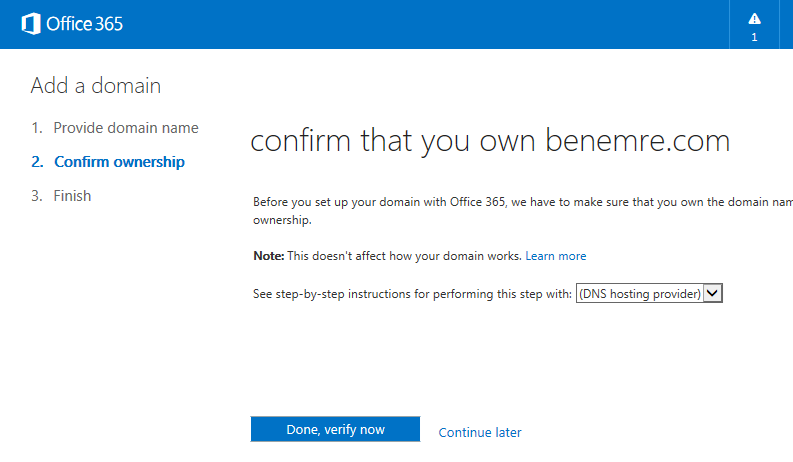
Task: Click the Done, verify now button
Action: point(335,429)
